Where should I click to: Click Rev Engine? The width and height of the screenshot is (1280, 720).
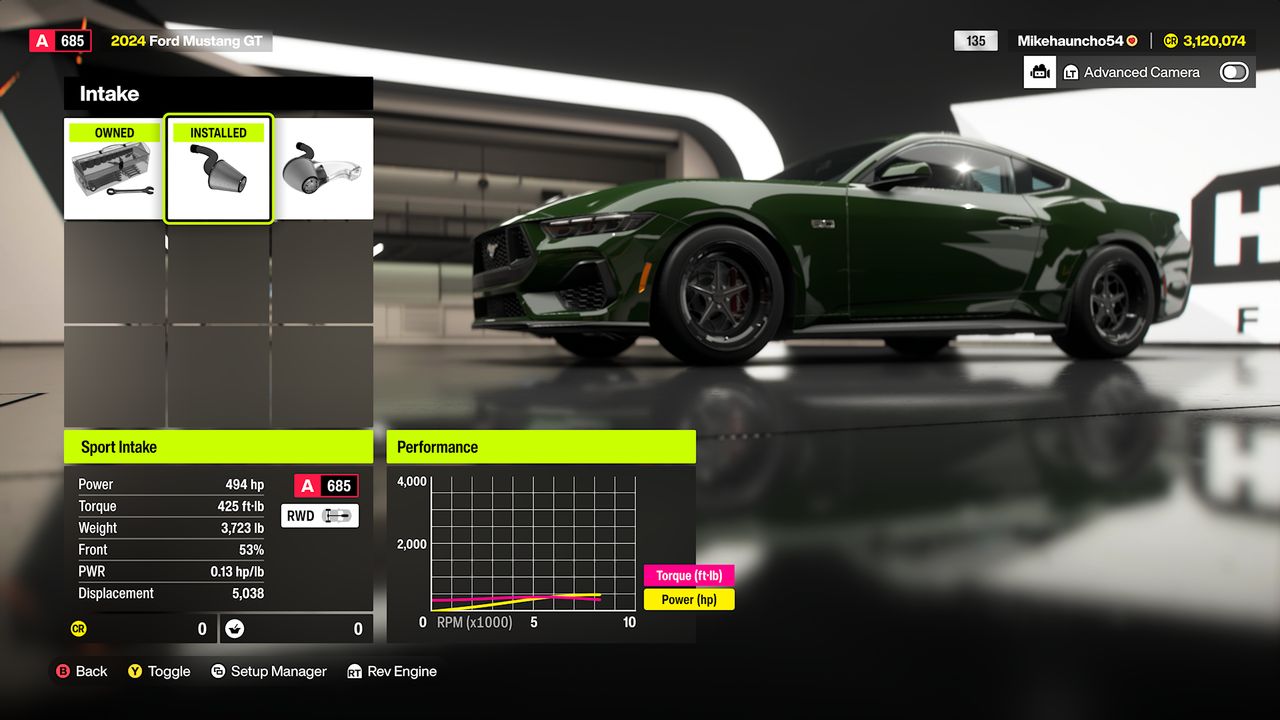click(x=402, y=671)
